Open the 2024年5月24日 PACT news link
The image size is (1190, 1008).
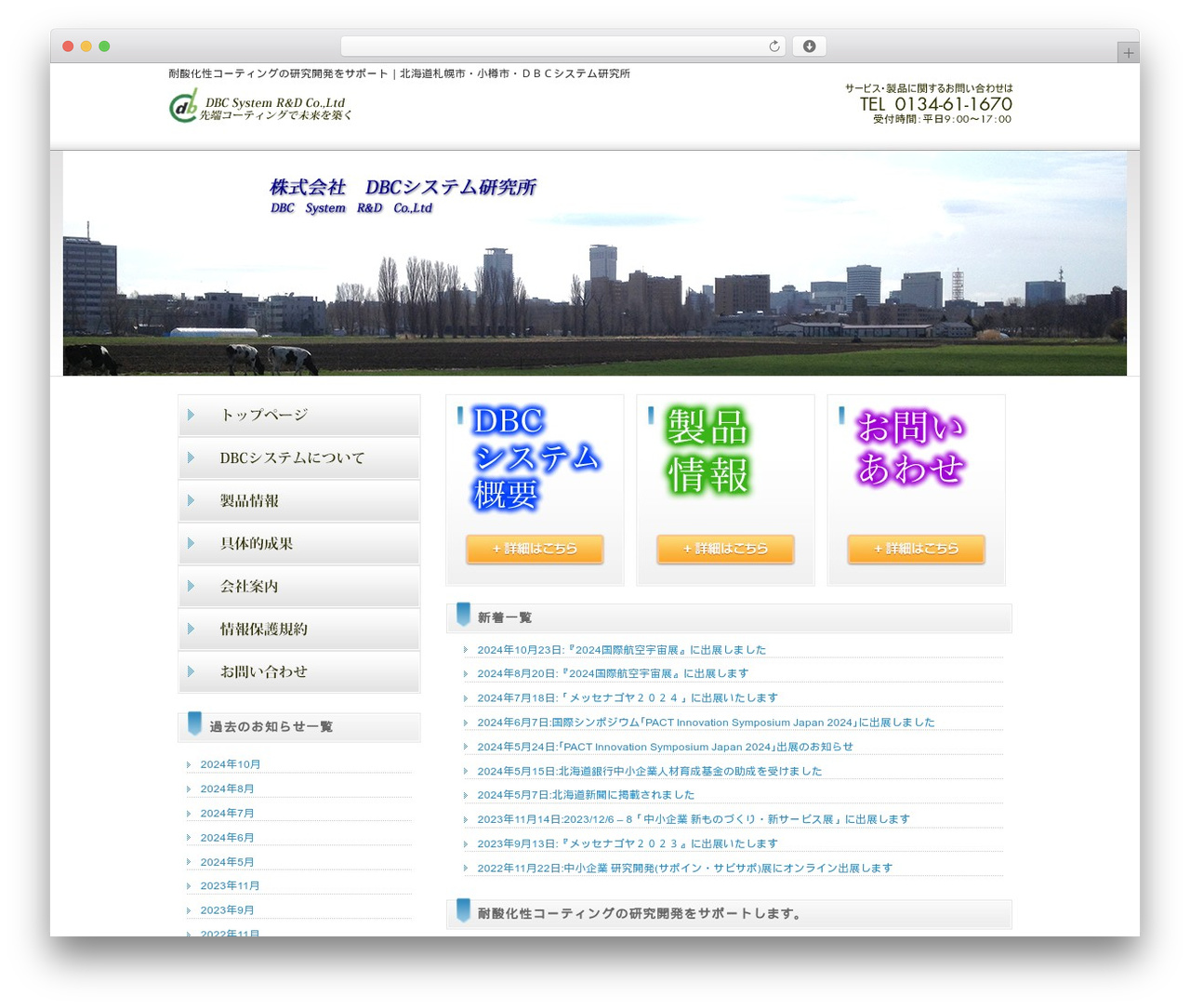coord(665,747)
